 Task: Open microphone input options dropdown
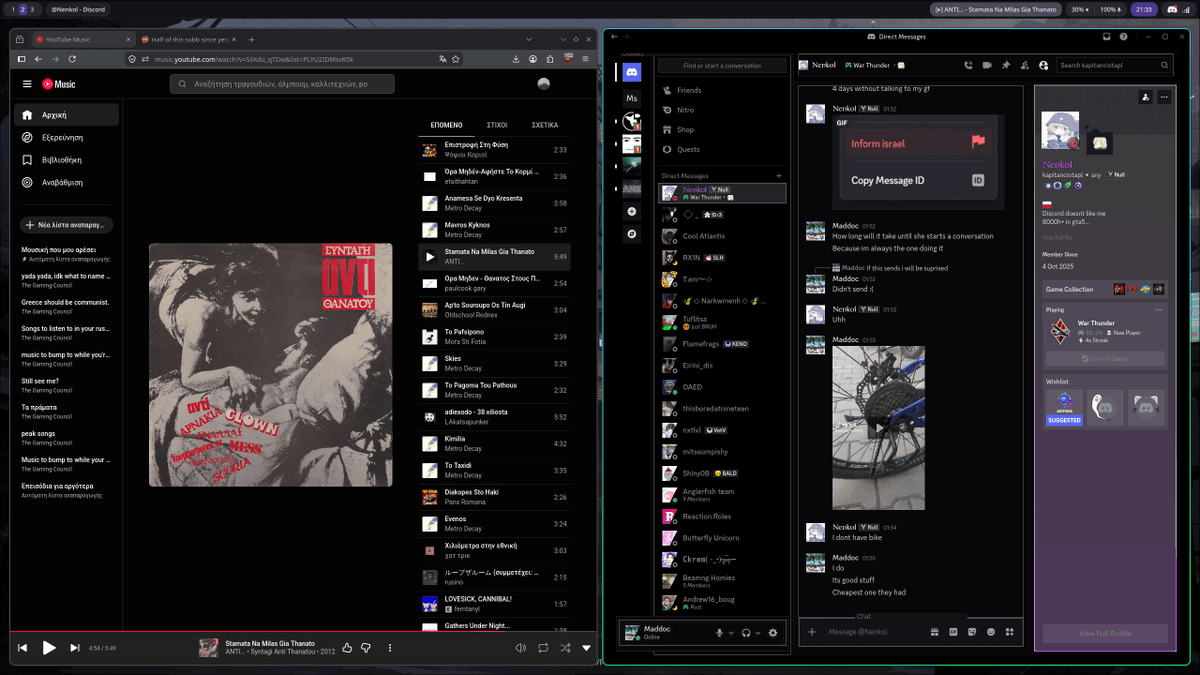coord(731,633)
